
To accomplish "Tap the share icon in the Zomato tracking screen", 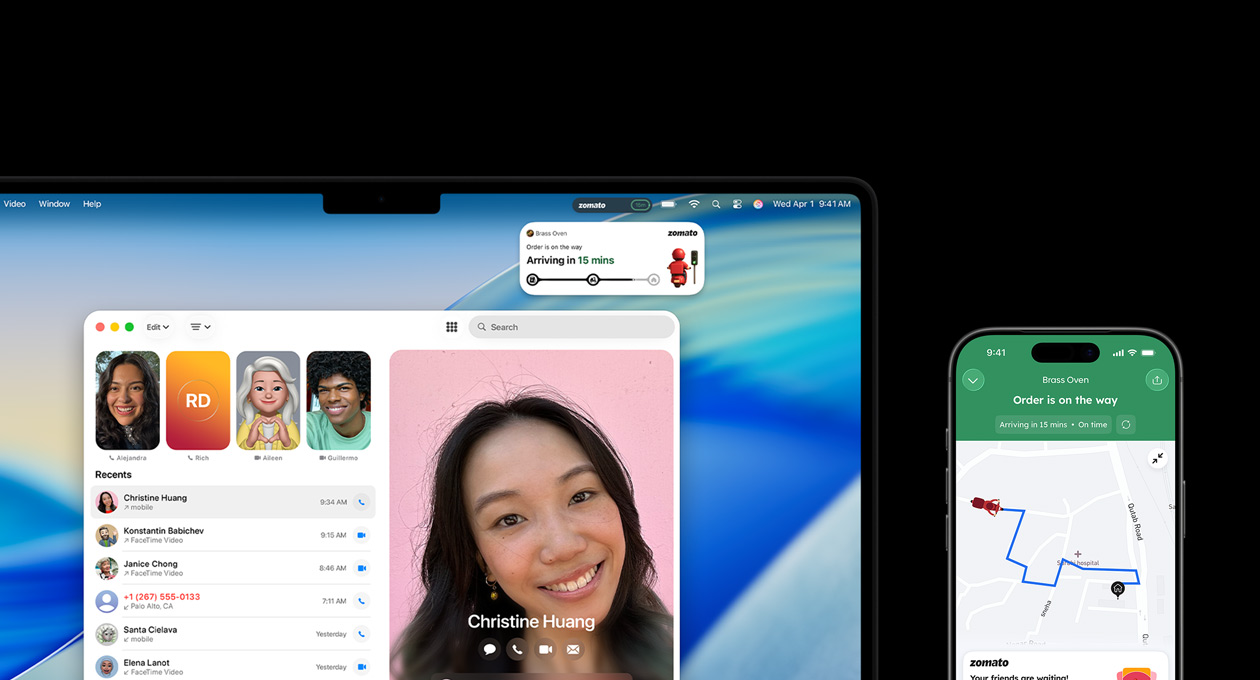I will 1157,380.
